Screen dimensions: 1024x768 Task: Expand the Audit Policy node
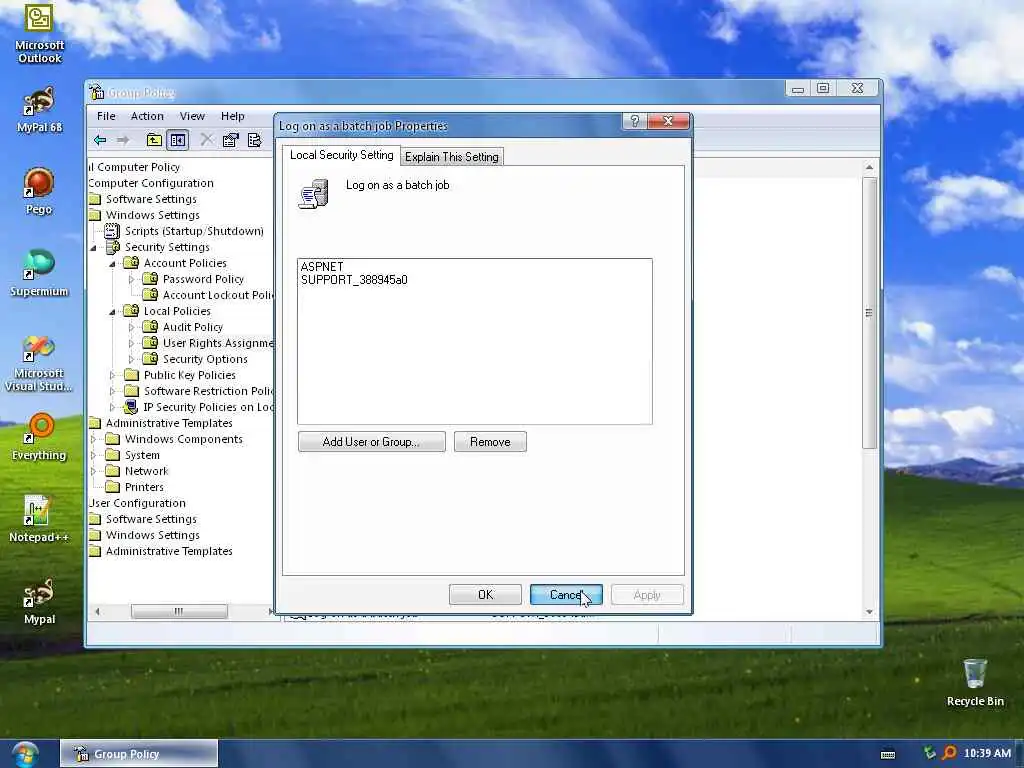[131, 327]
